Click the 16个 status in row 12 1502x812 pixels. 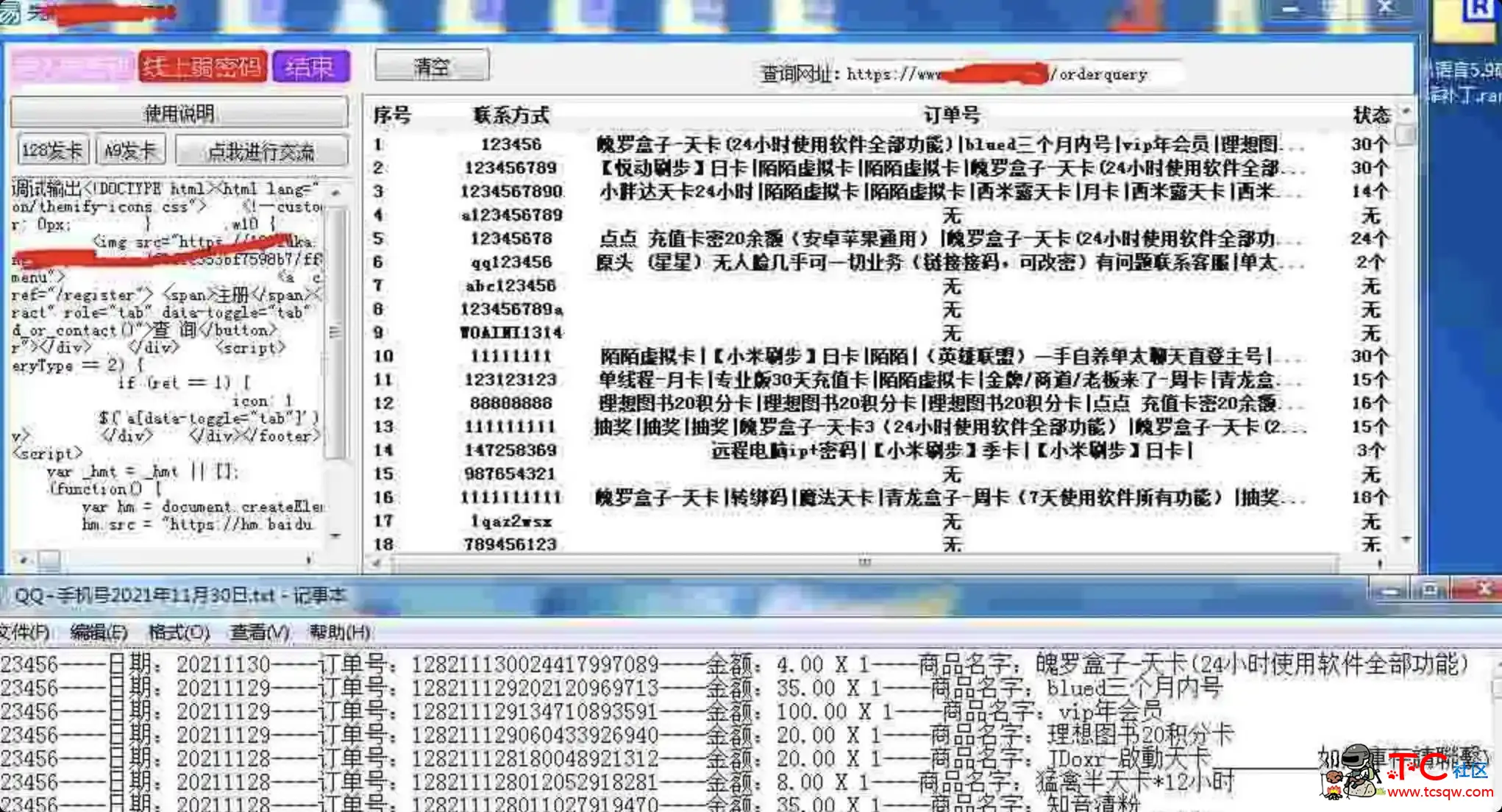[x=1370, y=403]
